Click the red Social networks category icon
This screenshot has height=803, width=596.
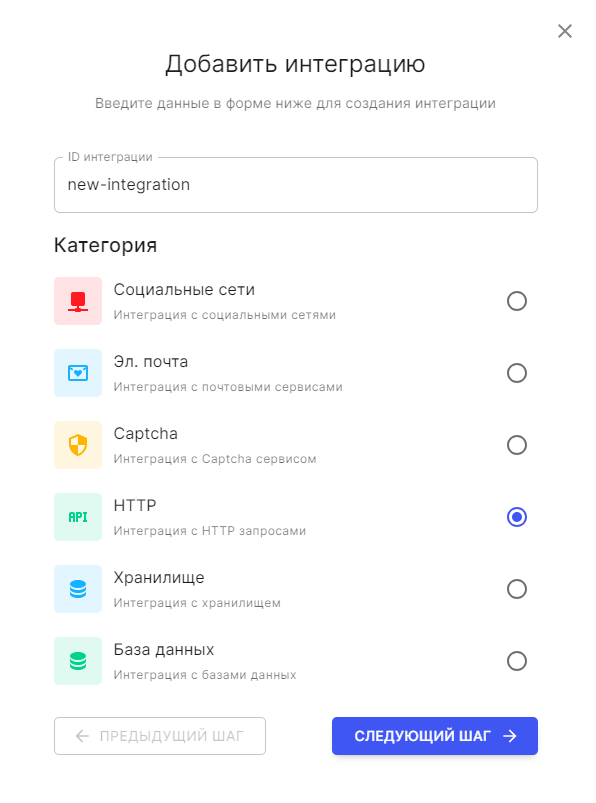(78, 301)
